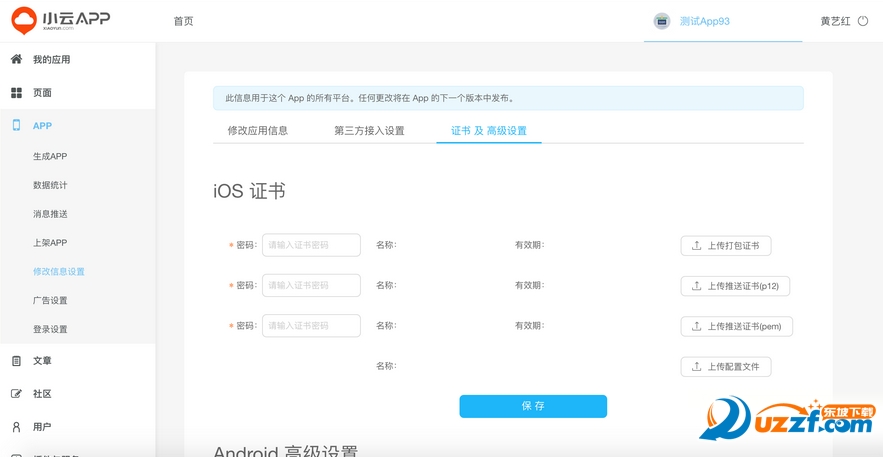Click the phone icon beside APP
The height and width of the screenshot is (457, 883).
coord(16,126)
